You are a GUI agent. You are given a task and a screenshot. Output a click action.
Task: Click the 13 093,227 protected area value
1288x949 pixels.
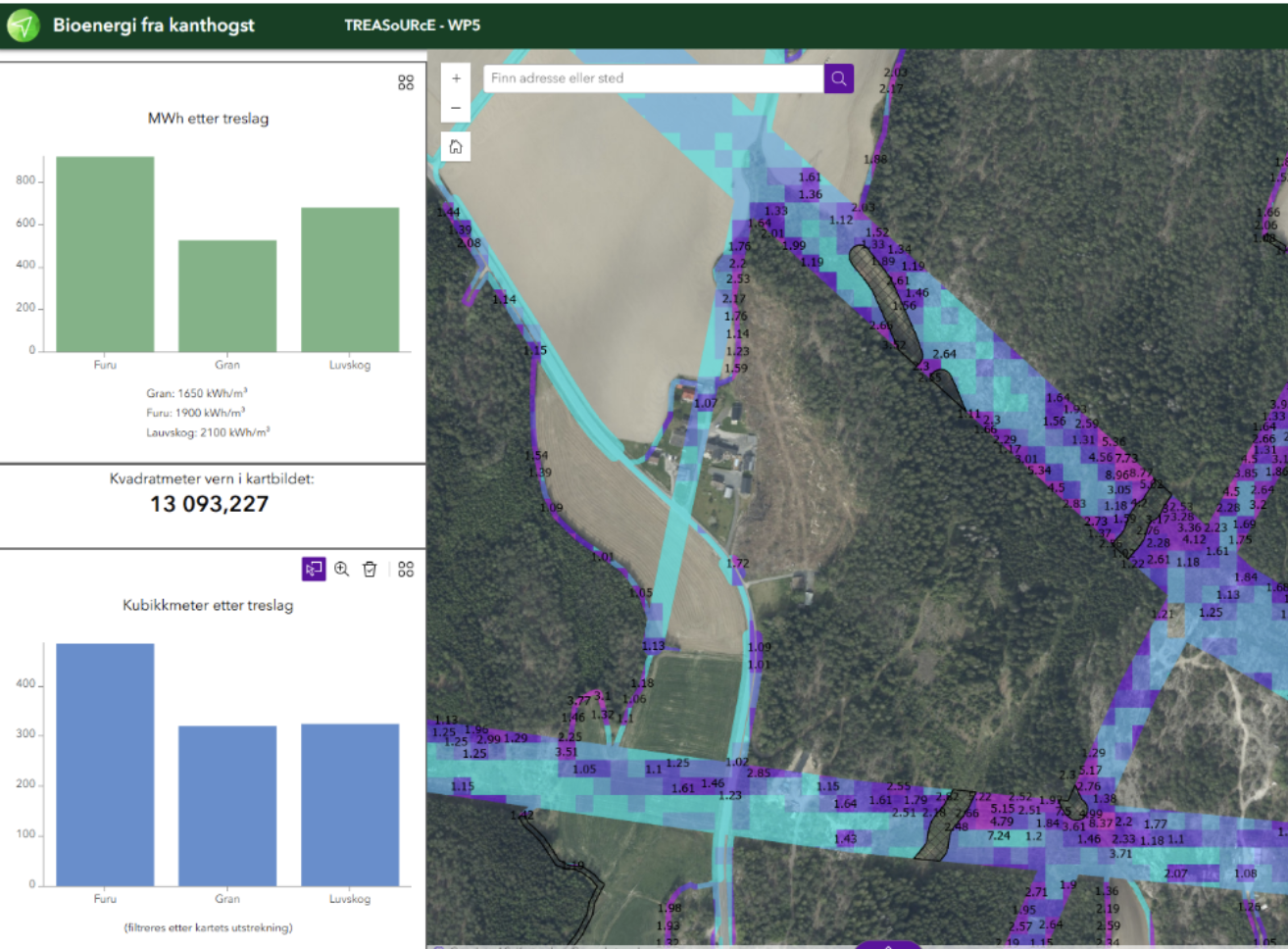(x=211, y=503)
